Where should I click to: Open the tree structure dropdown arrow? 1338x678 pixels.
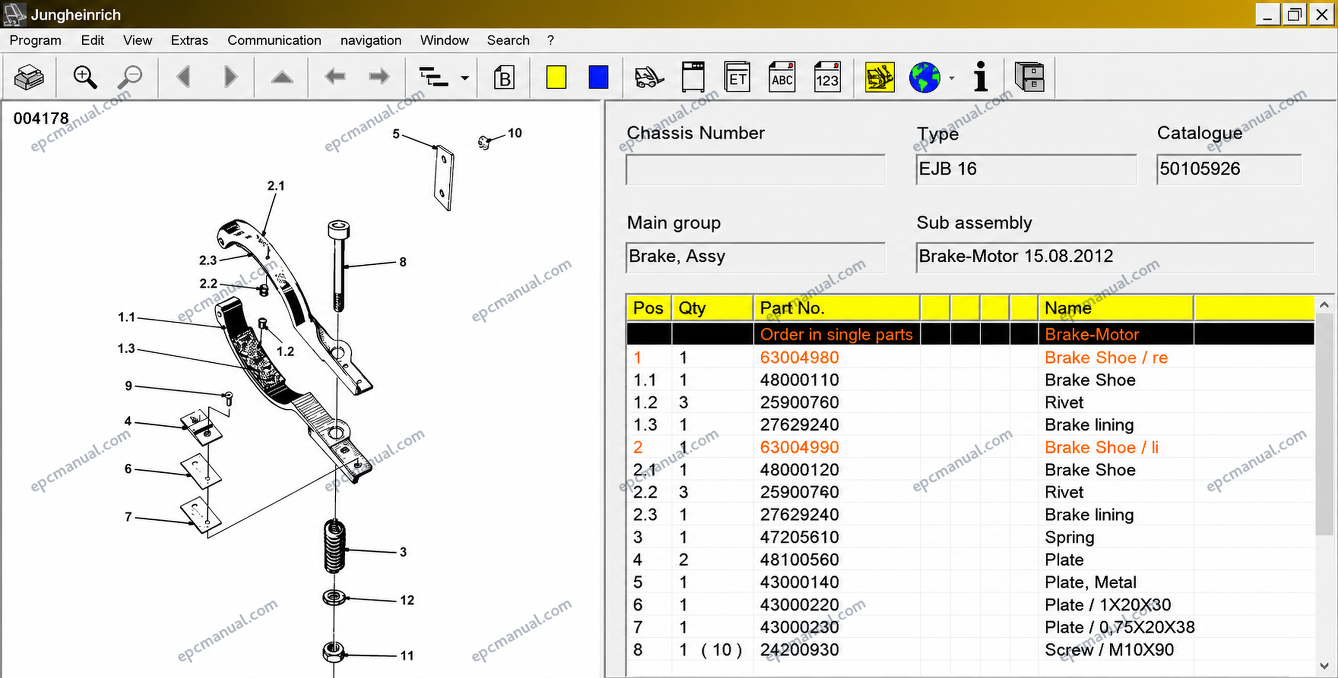point(465,78)
